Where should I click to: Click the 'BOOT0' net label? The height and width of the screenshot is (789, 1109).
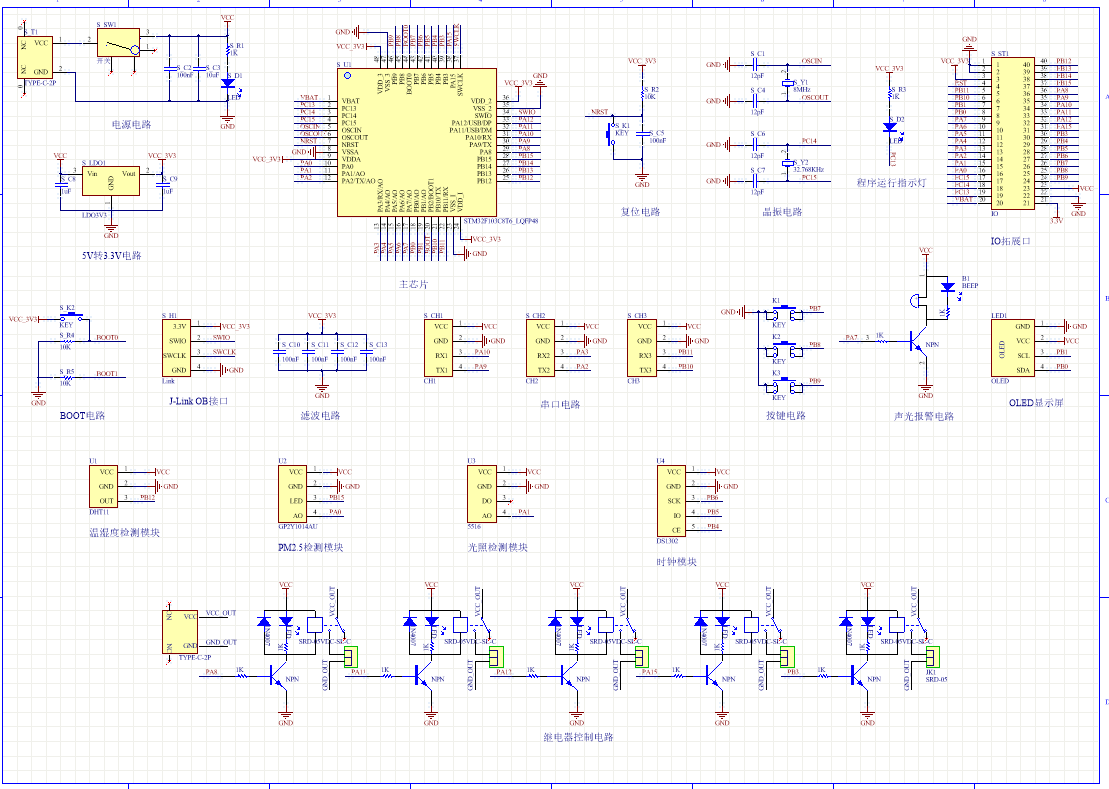108,337
